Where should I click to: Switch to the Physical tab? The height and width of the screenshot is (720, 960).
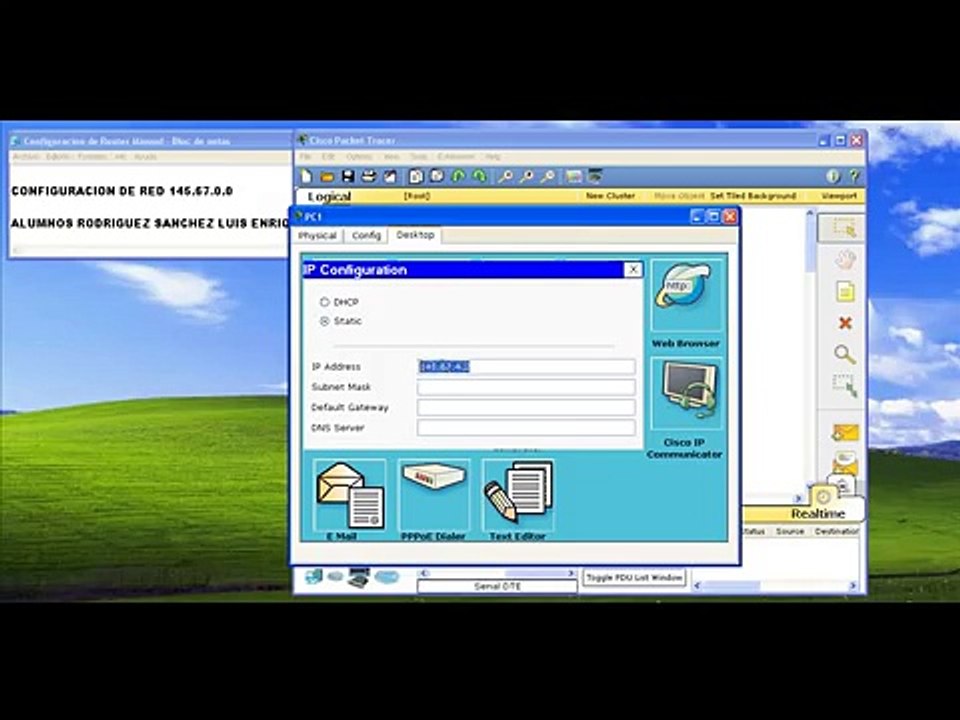pyautogui.click(x=318, y=236)
